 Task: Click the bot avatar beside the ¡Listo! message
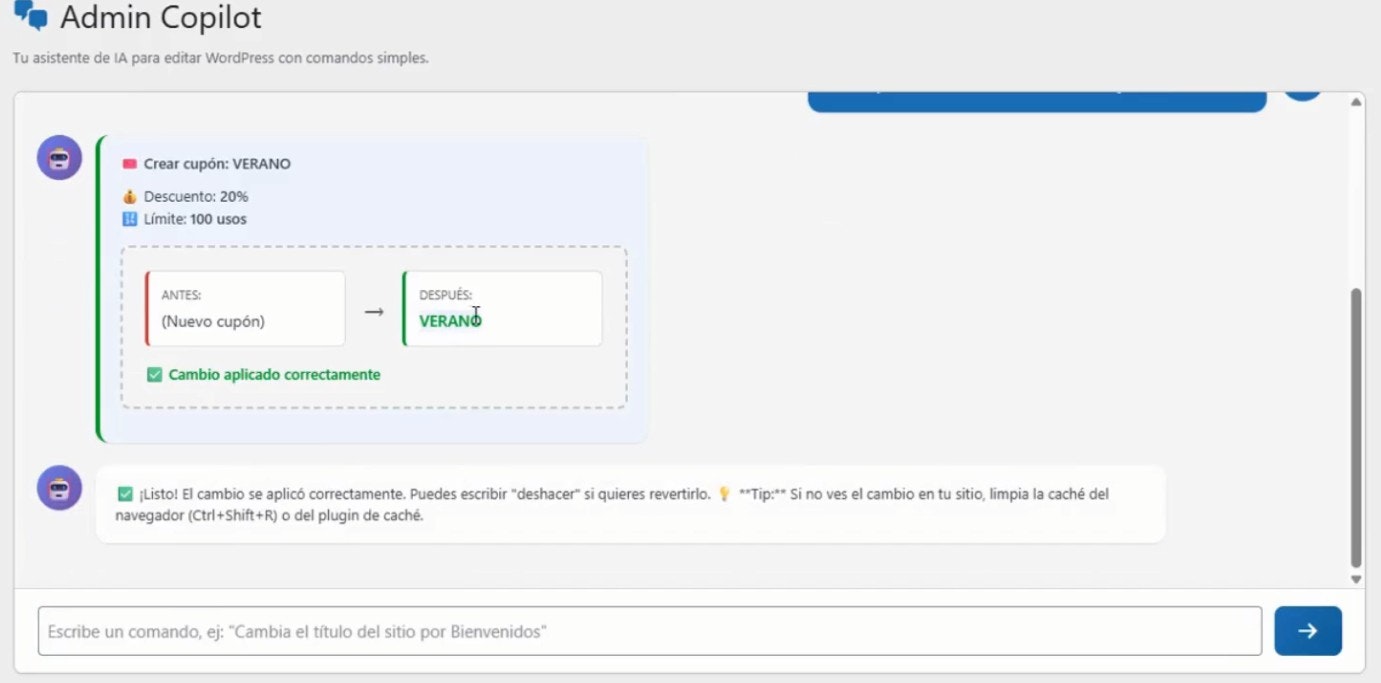pos(59,488)
